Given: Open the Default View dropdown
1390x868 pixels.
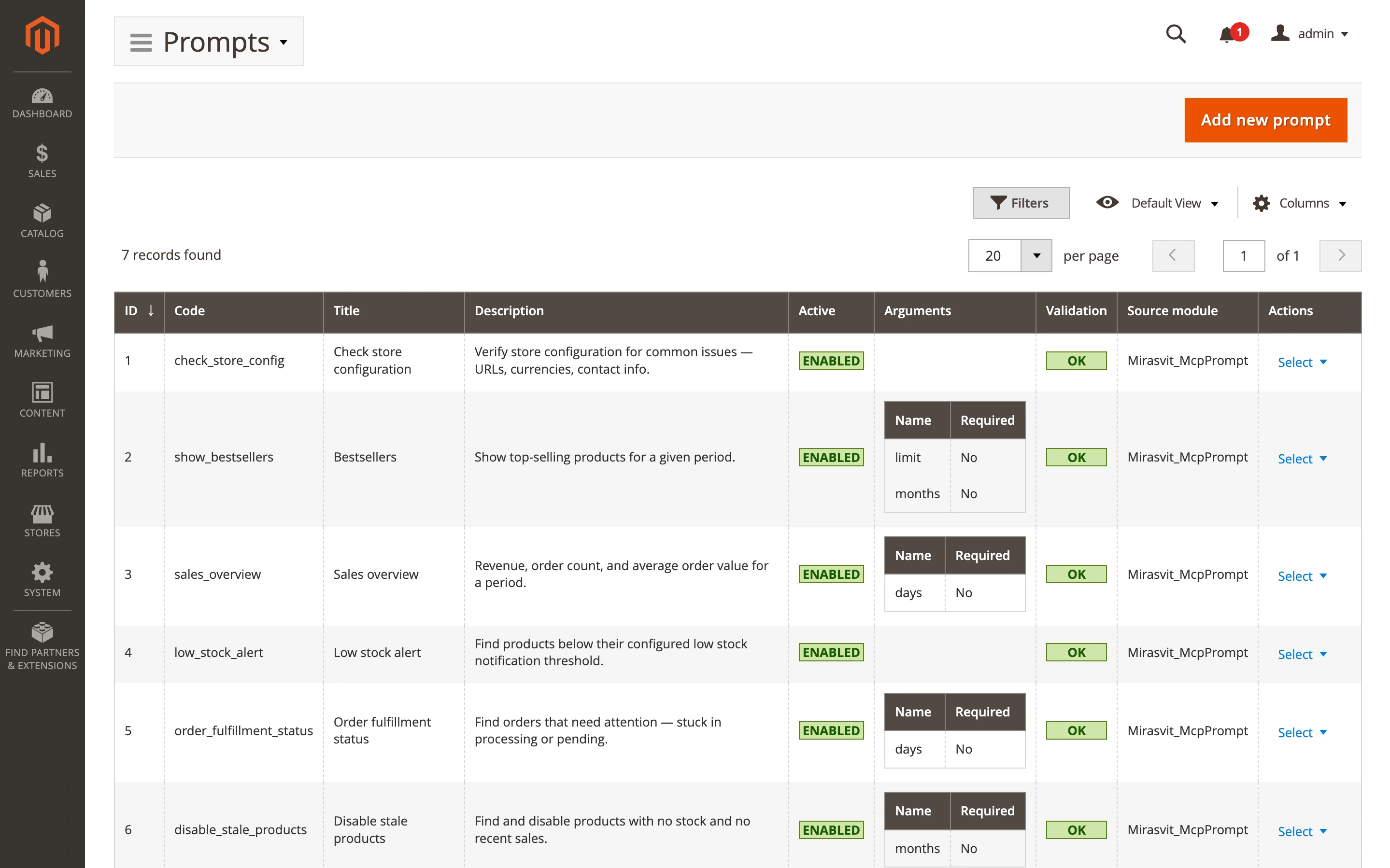Looking at the screenshot, I should [x=1158, y=203].
